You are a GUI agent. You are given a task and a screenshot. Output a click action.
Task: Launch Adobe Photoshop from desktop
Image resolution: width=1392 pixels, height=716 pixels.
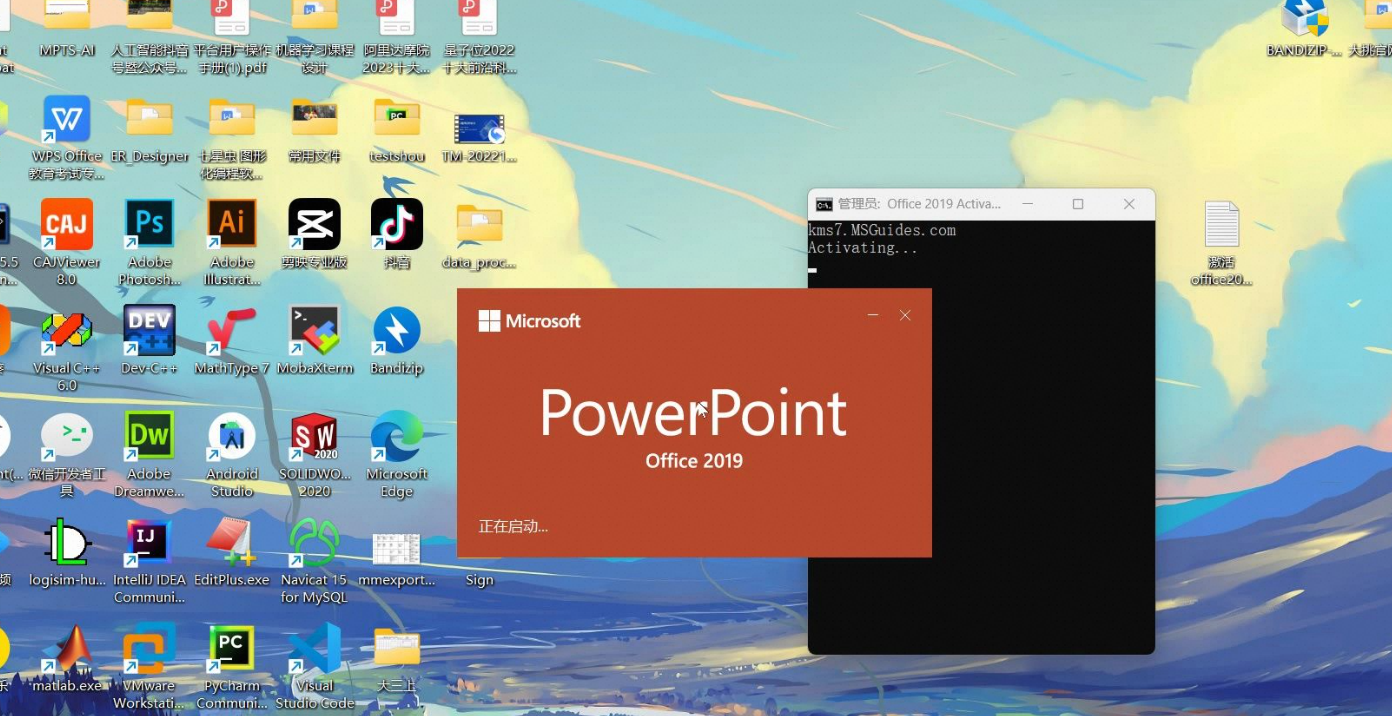(149, 224)
